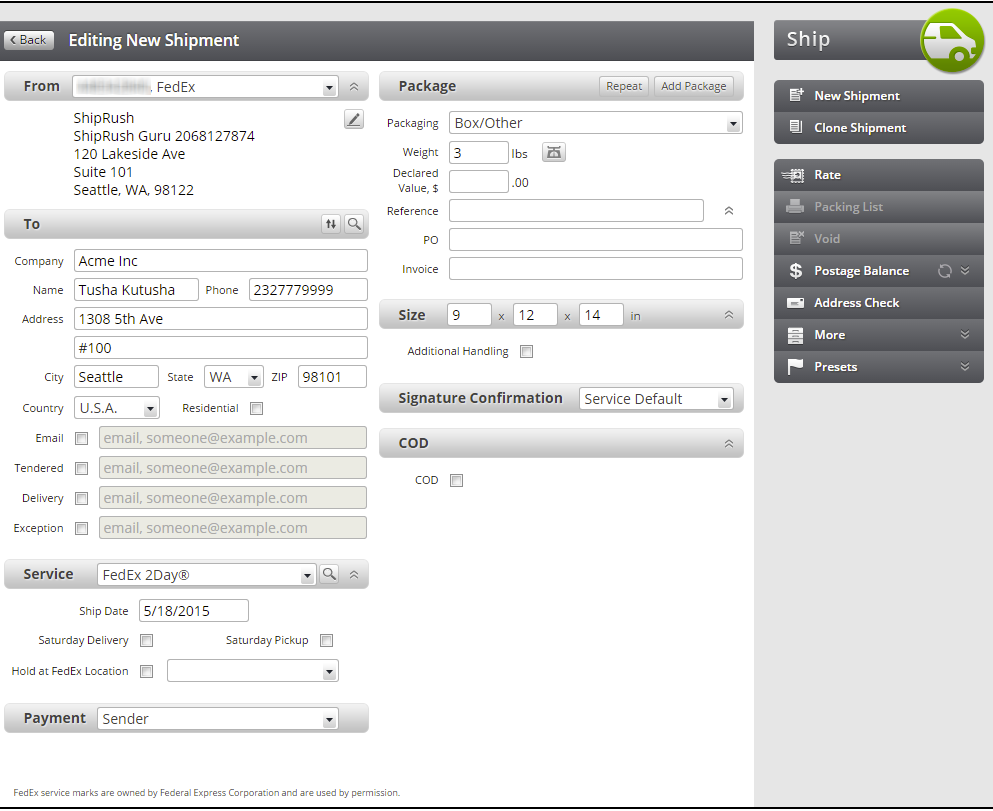Enable the Exception notification checkbox
Screen dimensions: 993x811
[82, 528]
